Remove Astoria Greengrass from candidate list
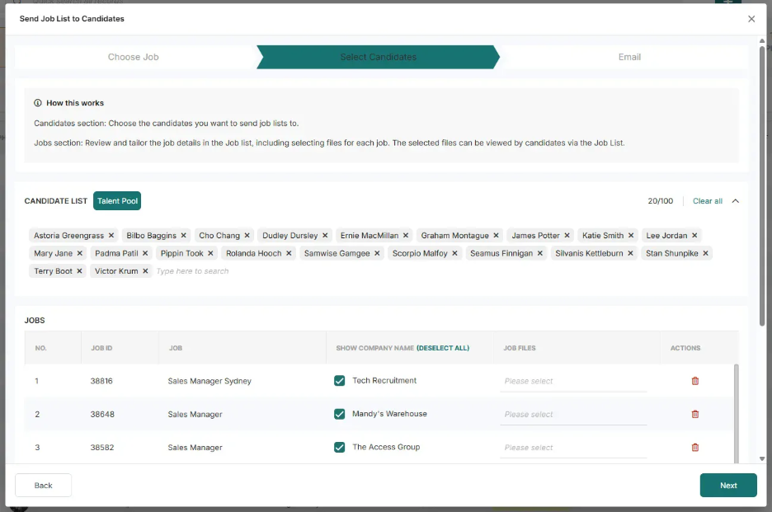772x512 pixels. (x=111, y=236)
